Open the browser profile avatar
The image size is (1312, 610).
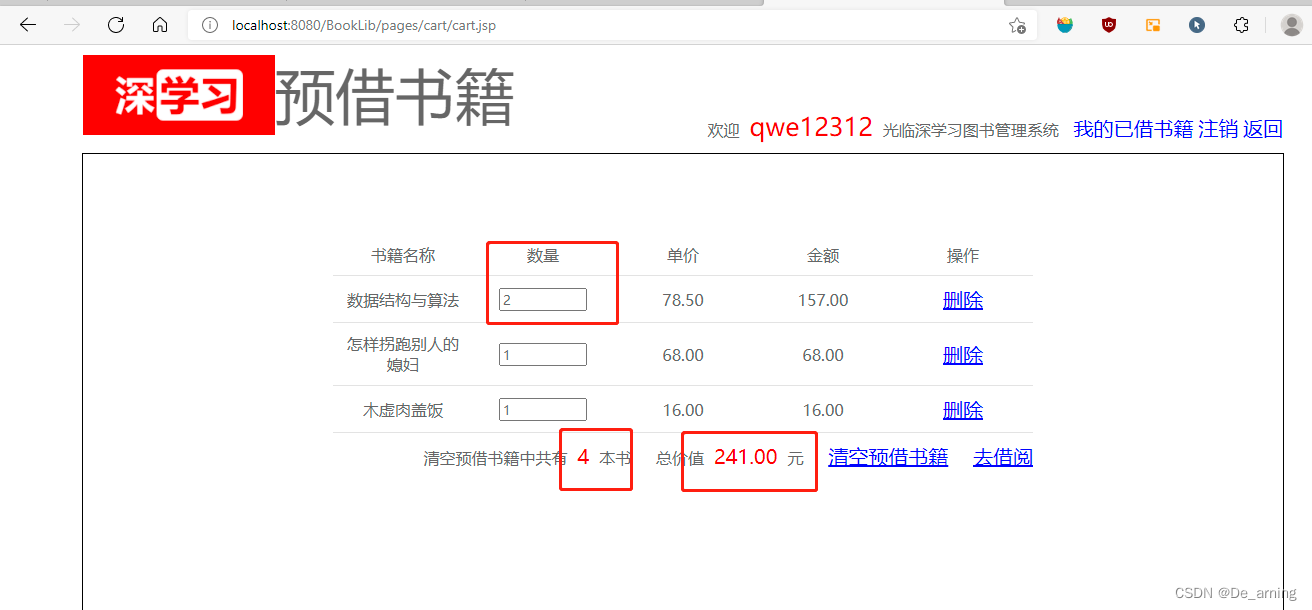1291,25
